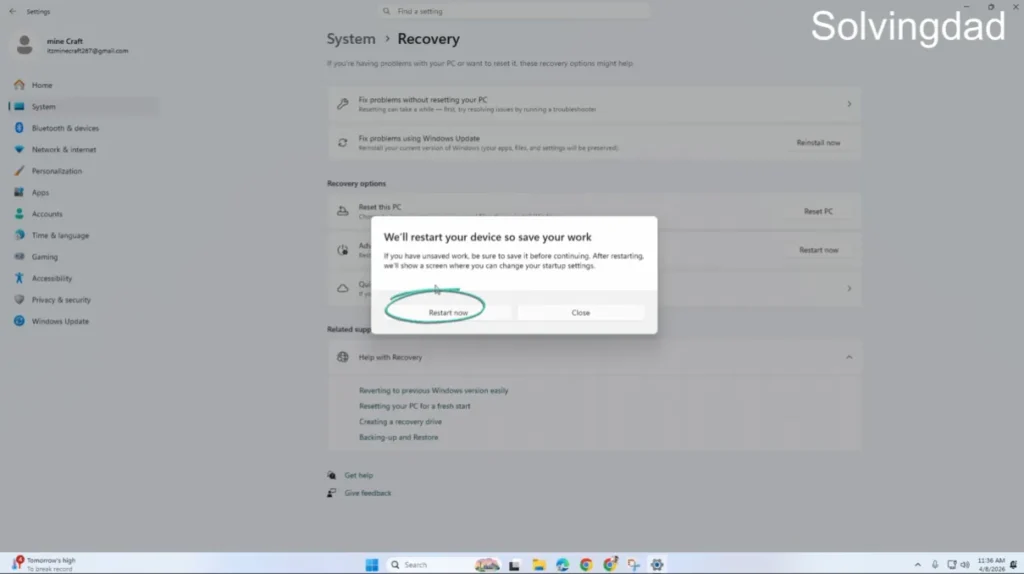Open Google Chrome from taskbar
Screen dimensions: 1024x574
click(x=586, y=565)
